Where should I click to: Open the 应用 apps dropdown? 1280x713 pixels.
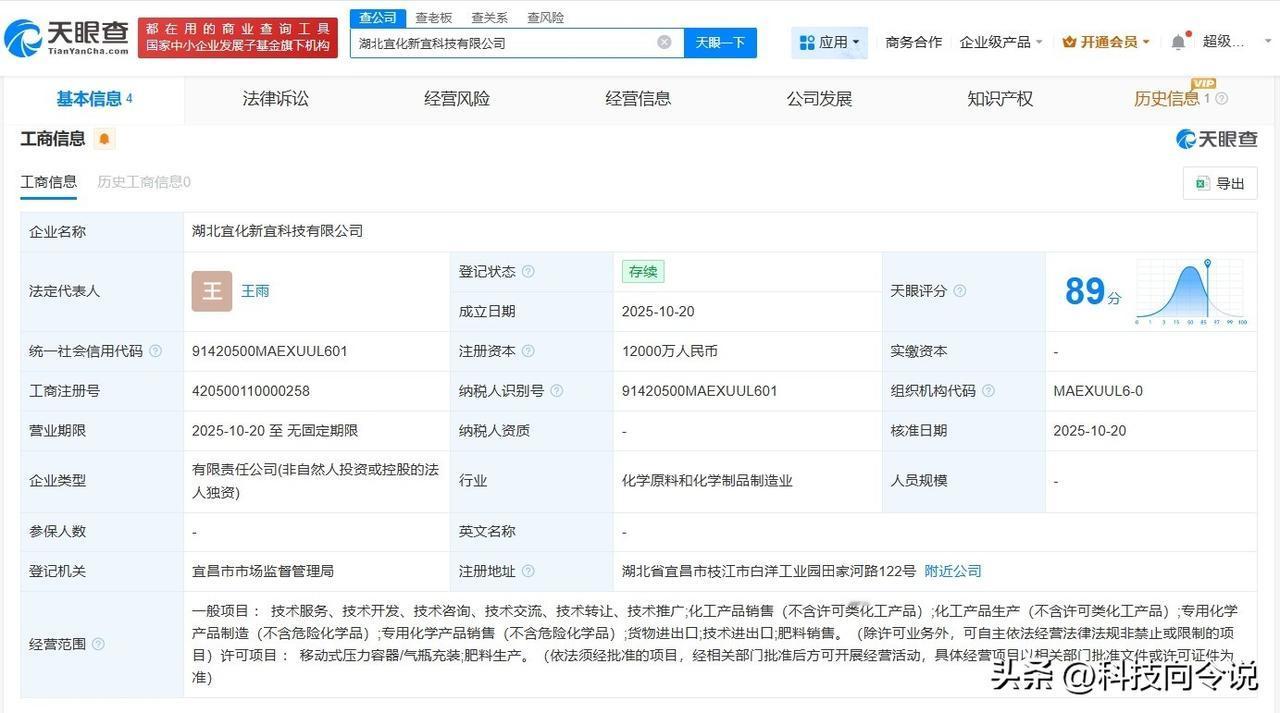coord(830,42)
